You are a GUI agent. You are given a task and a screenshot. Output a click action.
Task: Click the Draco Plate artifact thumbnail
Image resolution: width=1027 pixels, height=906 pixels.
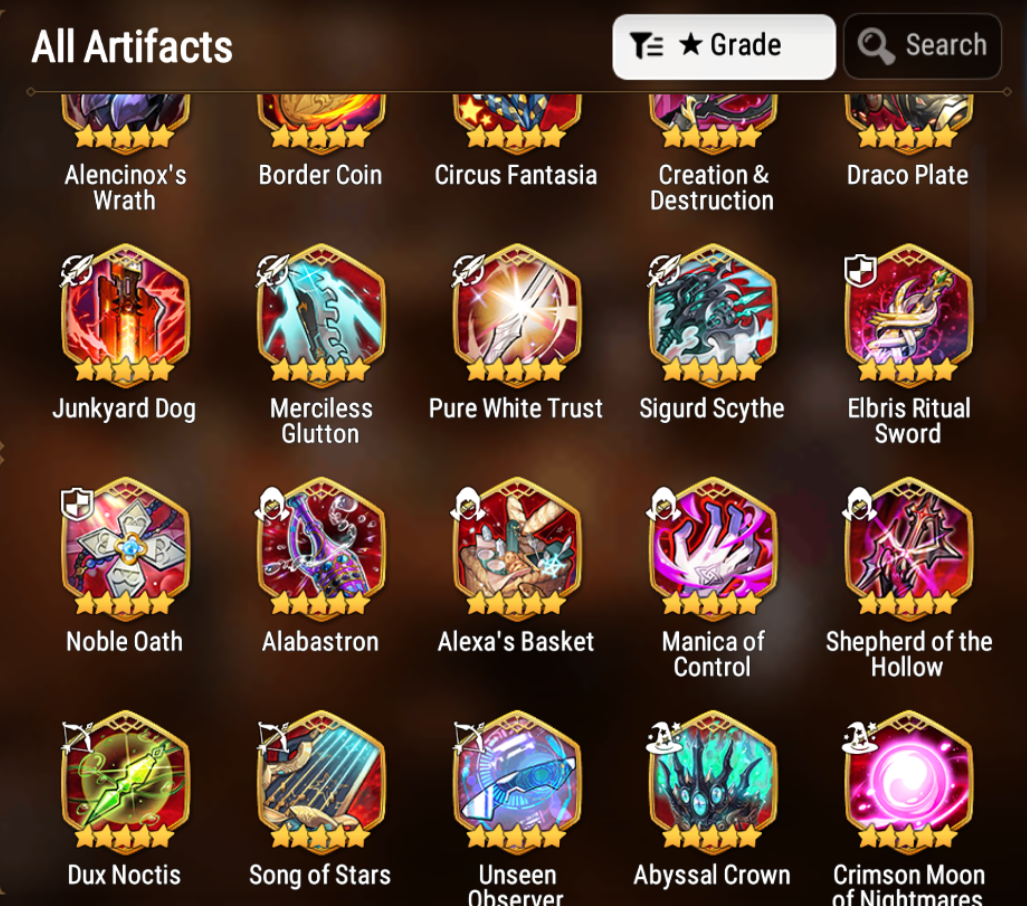(x=908, y=122)
